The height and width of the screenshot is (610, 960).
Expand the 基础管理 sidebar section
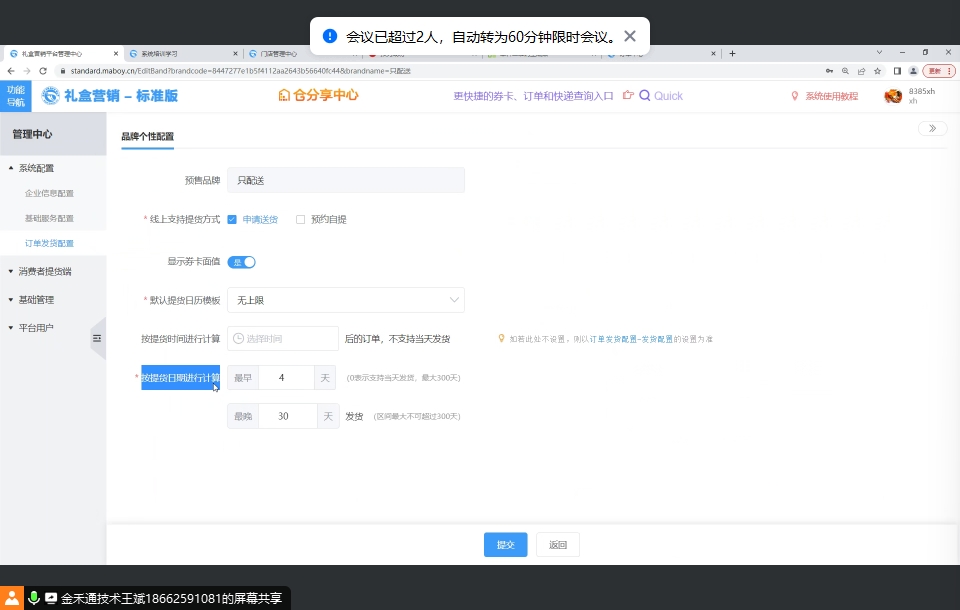pyautogui.click(x=36, y=299)
